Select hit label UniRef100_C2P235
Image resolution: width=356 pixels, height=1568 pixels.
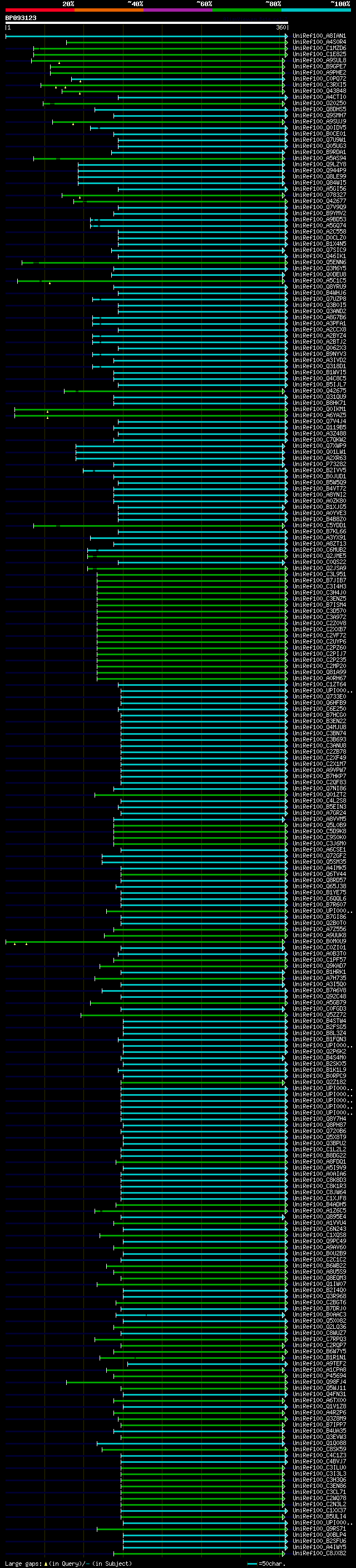(x=319, y=660)
